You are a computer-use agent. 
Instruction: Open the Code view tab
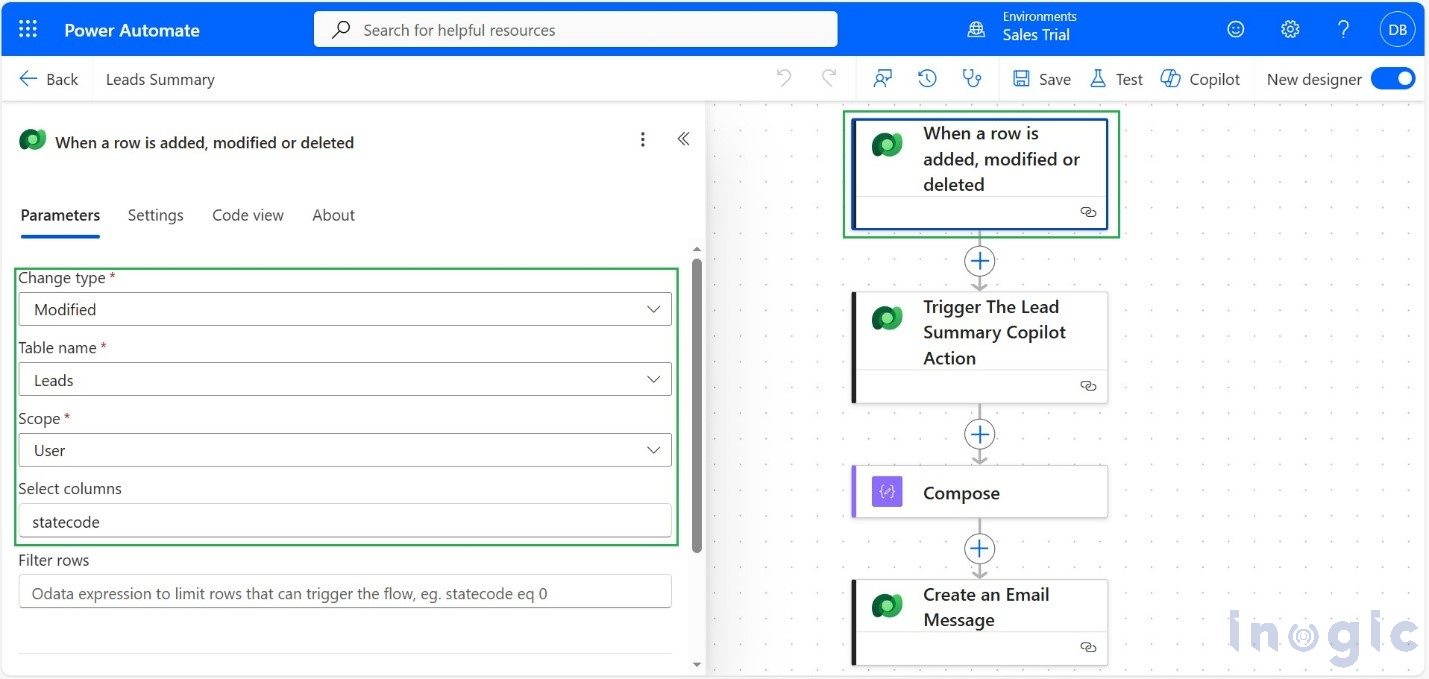[x=247, y=215]
